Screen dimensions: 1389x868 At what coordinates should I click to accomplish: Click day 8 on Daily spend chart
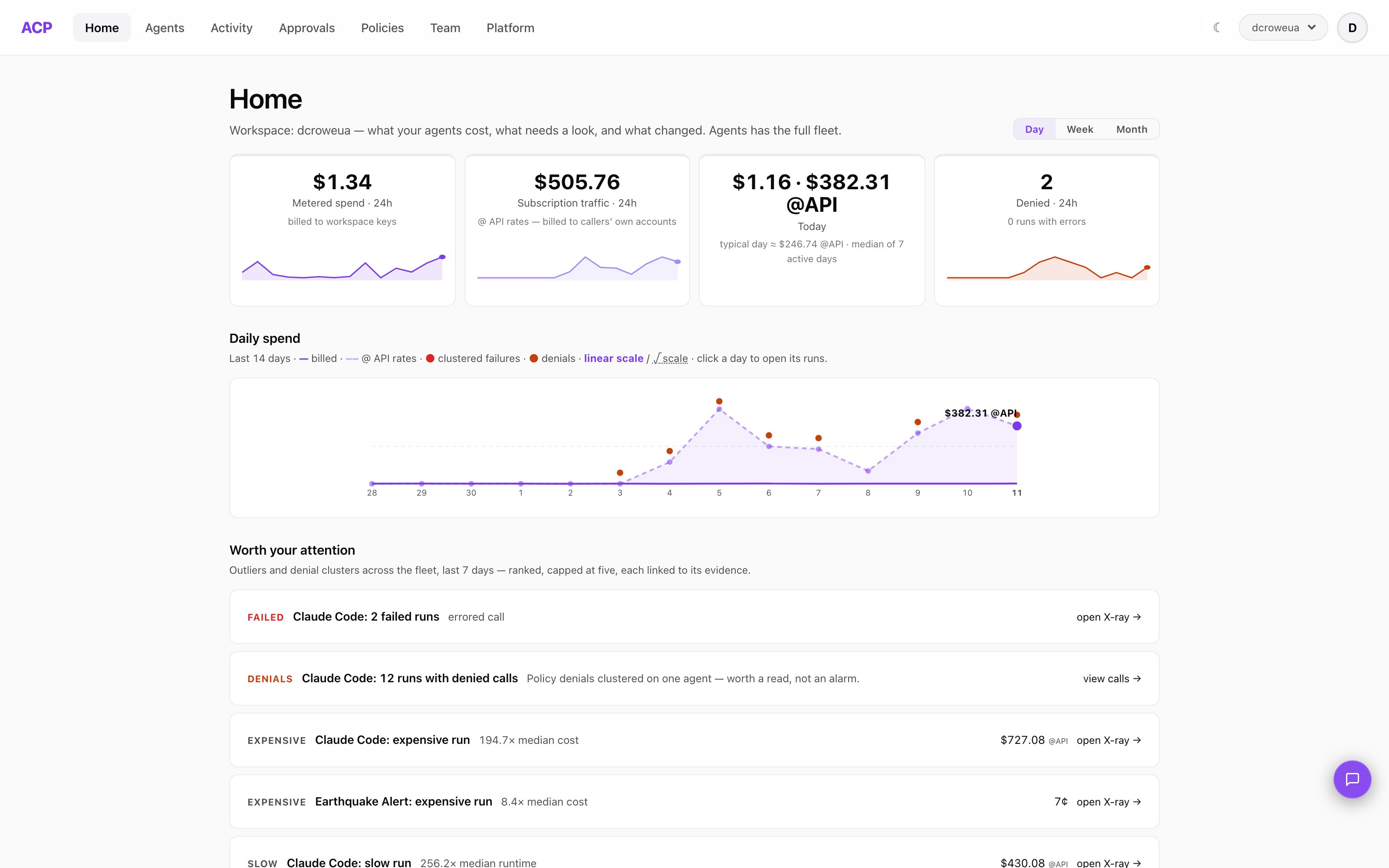(868, 471)
